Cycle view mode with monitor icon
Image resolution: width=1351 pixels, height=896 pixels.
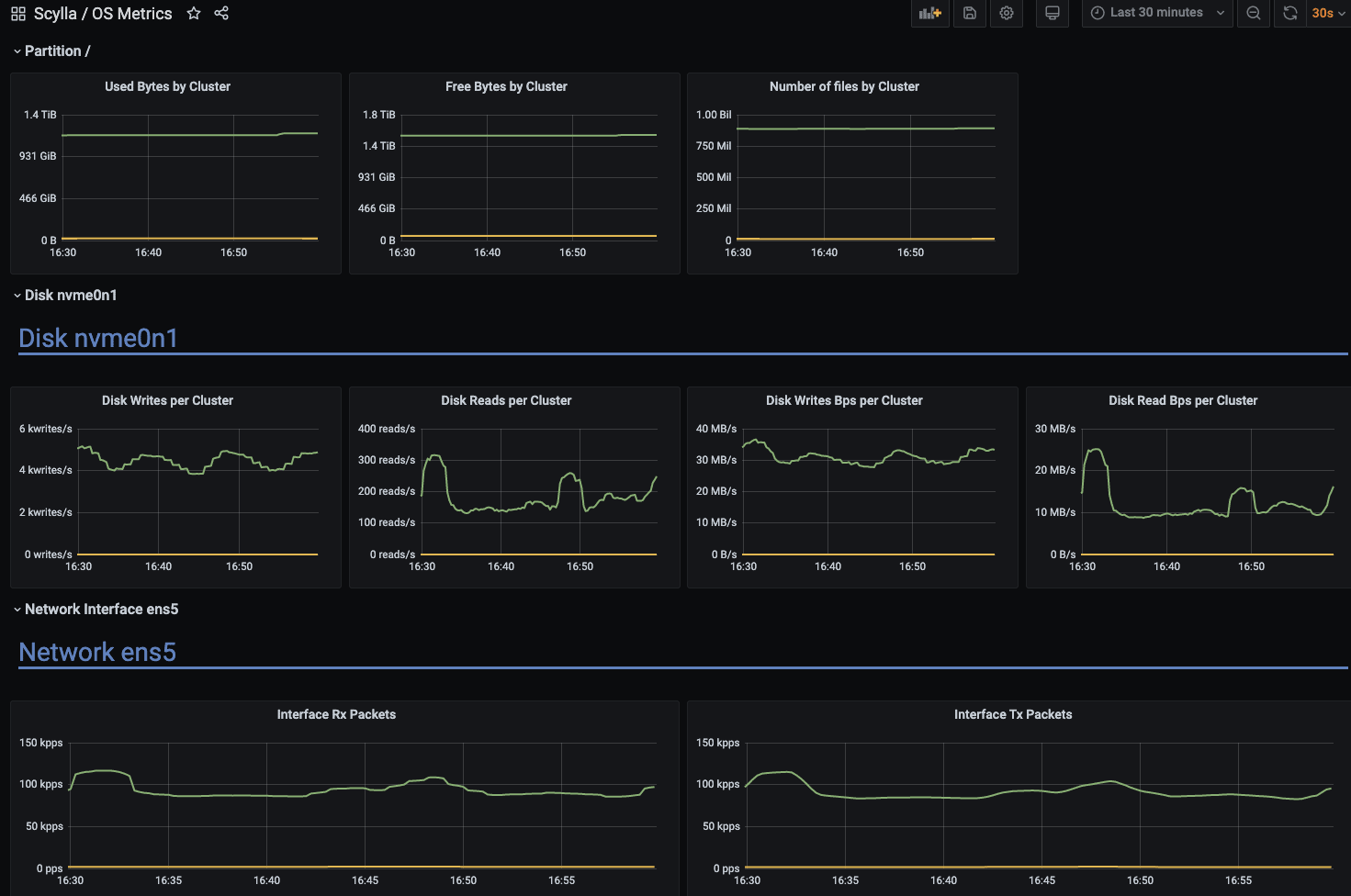1053,13
